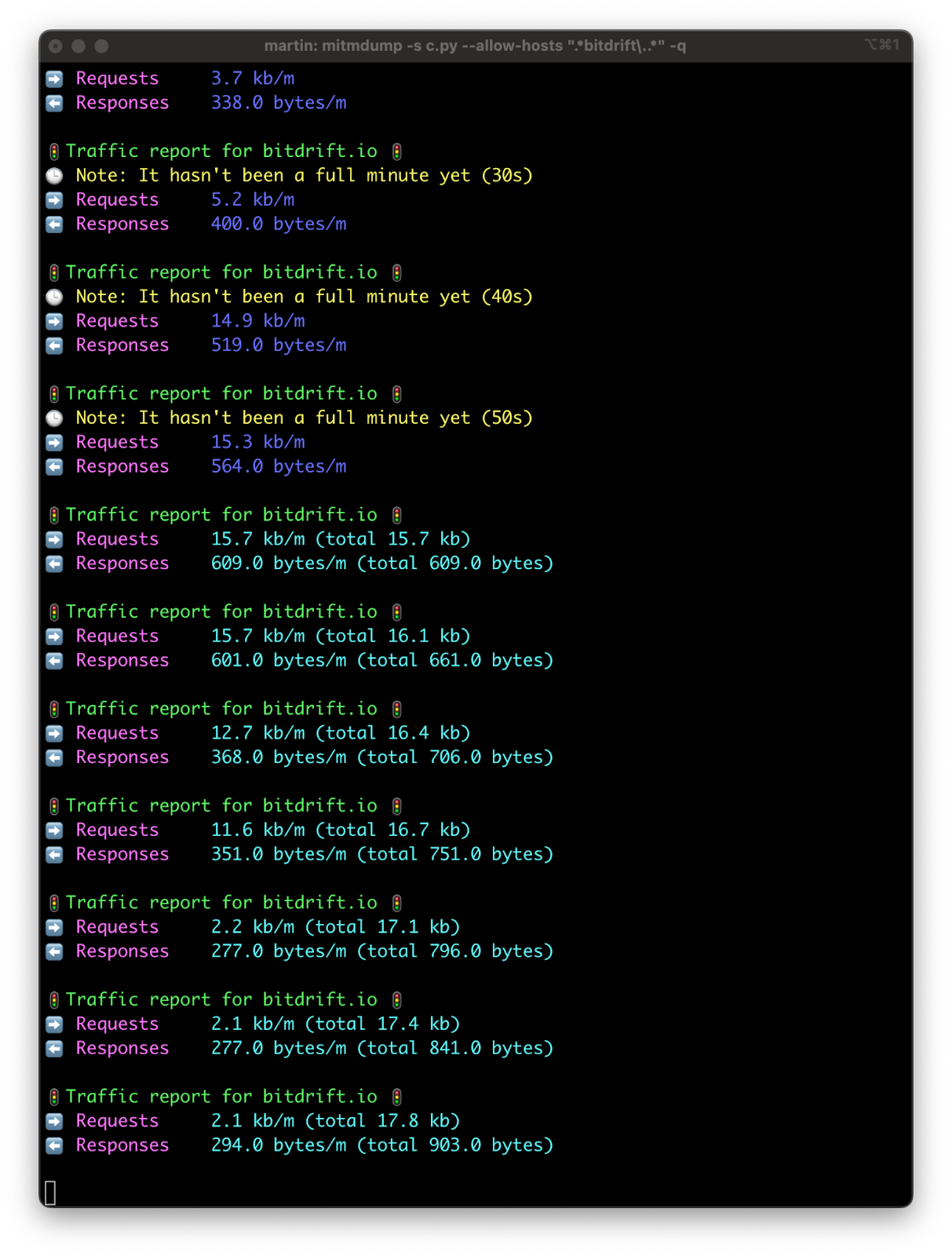The width and height of the screenshot is (952, 1256).
Task: Minimize the terminal window
Action: [78, 46]
